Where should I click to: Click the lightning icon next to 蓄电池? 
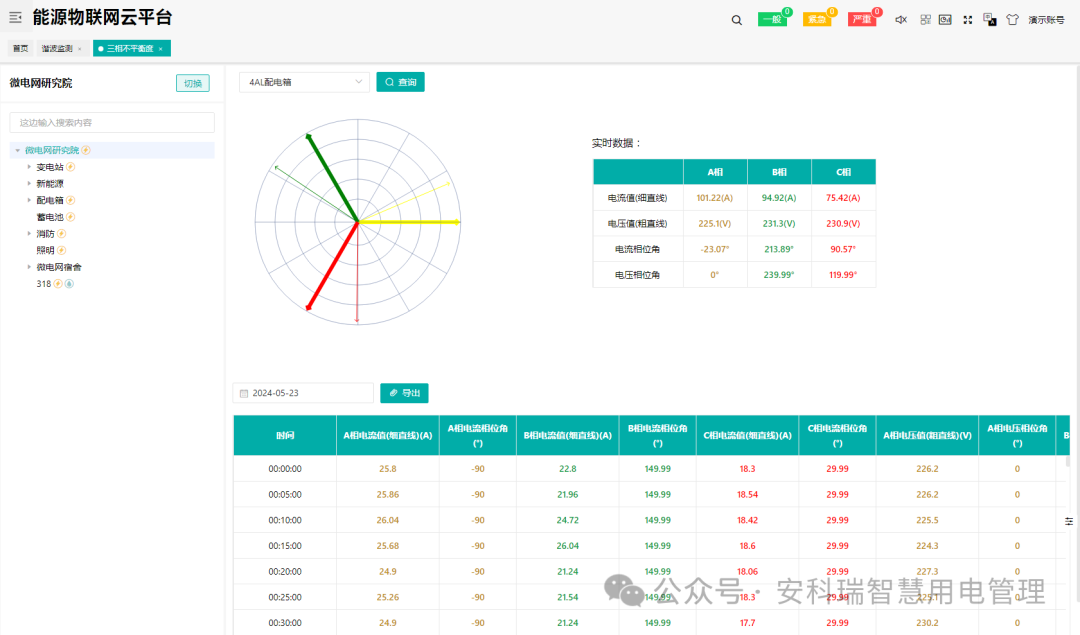click(70, 217)
